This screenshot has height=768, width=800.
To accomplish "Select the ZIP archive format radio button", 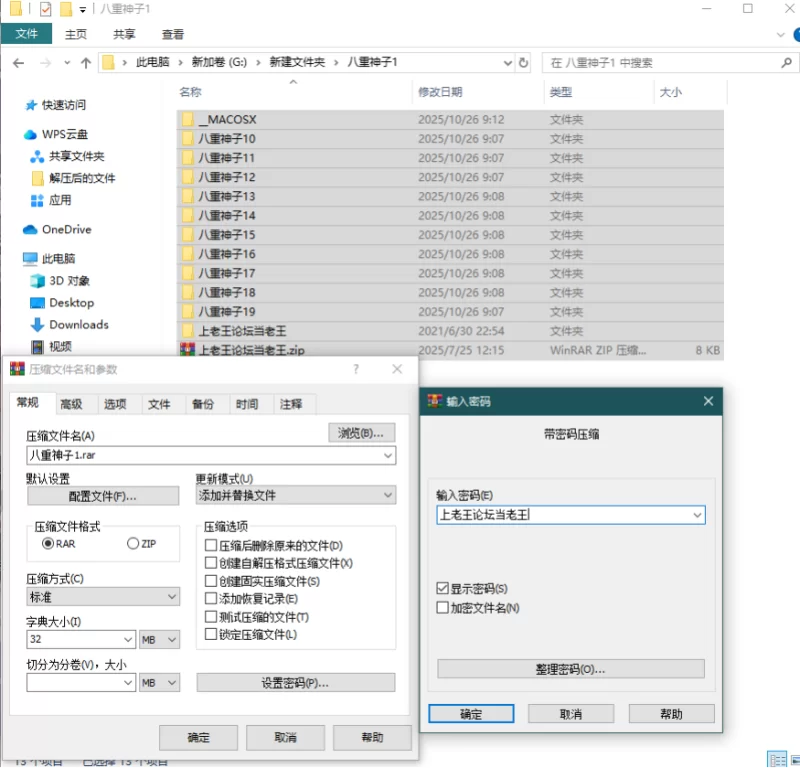I will coord(132,543).
